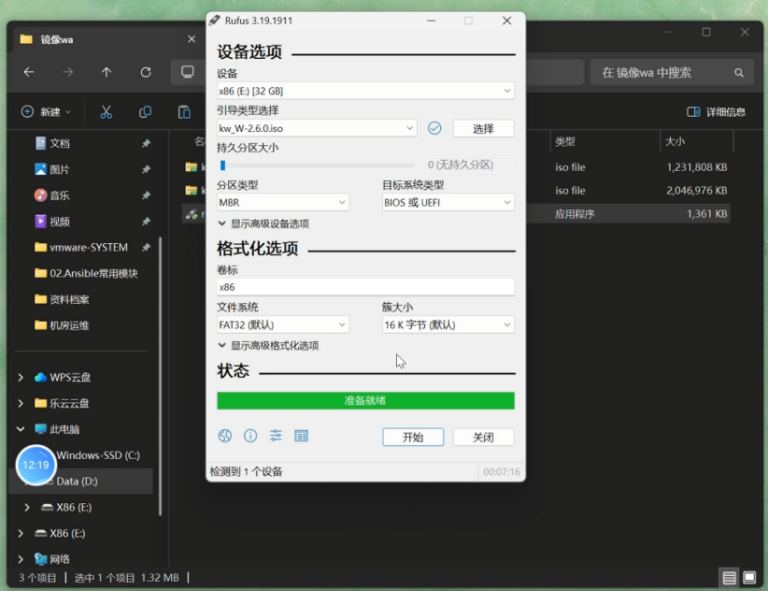This screenshot has height=591, width=768.
Task: Click the green 准备就绪 progress bar
Action: pos(365,401)
